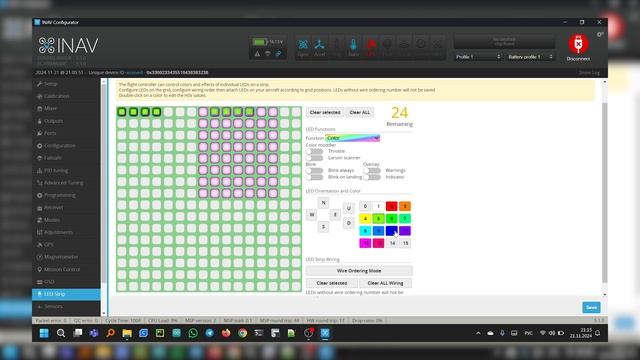Click the Clear ALL Wiring button

385,283
